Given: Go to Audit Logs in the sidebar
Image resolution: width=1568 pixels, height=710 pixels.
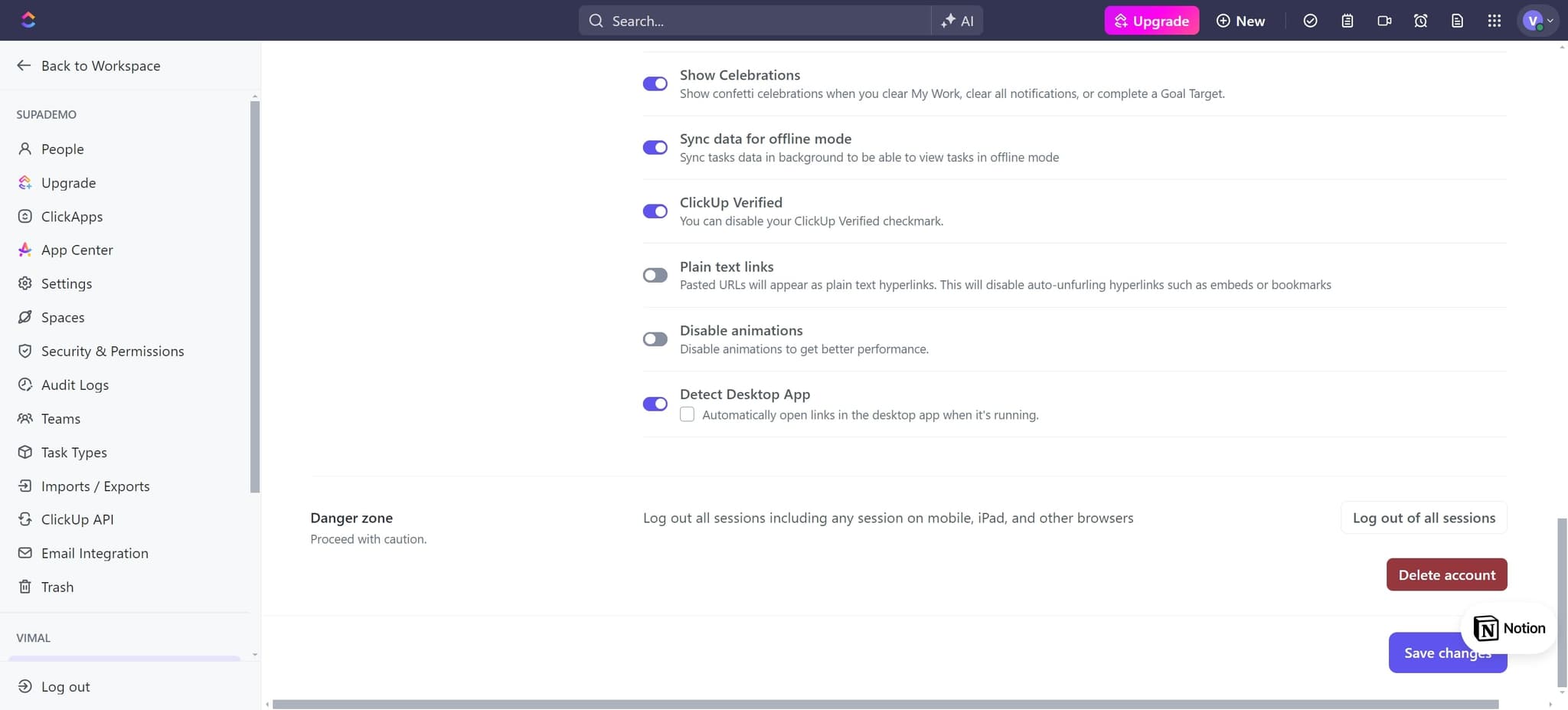Looking at the screenshot, I should [x=74, y=384].
